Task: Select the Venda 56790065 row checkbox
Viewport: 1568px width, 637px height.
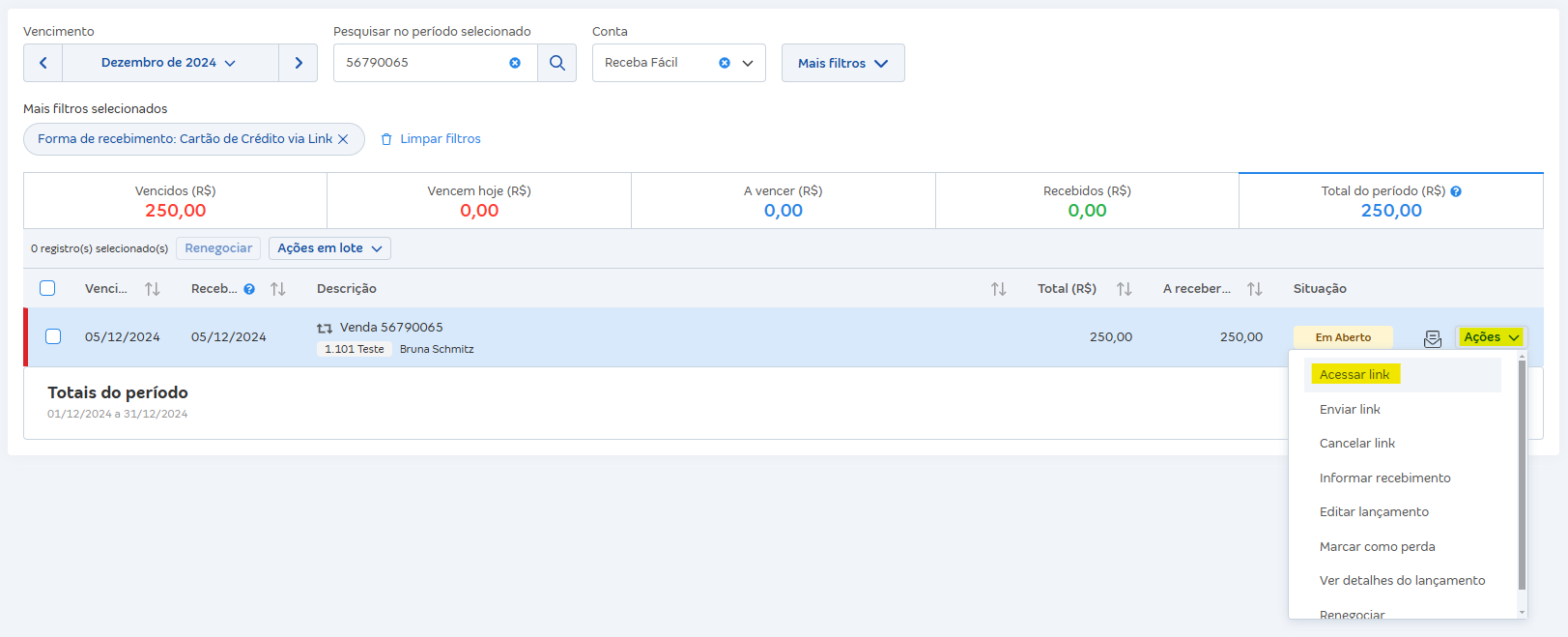Action: tap(53, 336)
